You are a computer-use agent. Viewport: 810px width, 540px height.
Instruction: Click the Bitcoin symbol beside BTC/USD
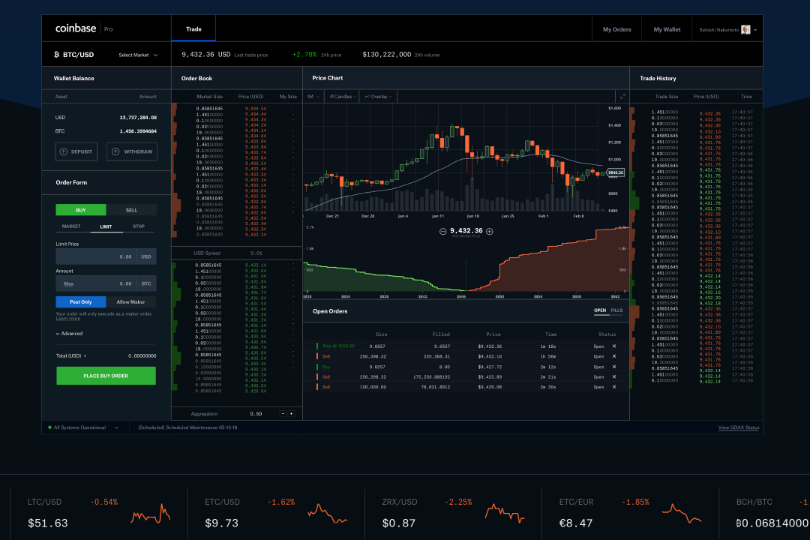(56, 54)
